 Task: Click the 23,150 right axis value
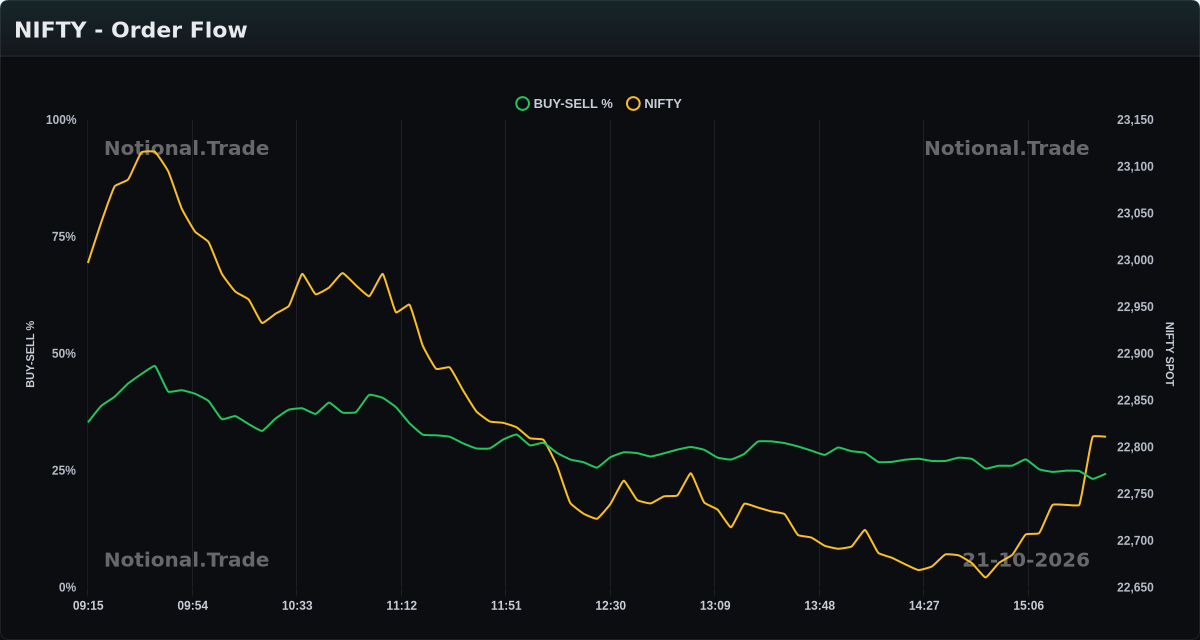[x=1135, y=120]
